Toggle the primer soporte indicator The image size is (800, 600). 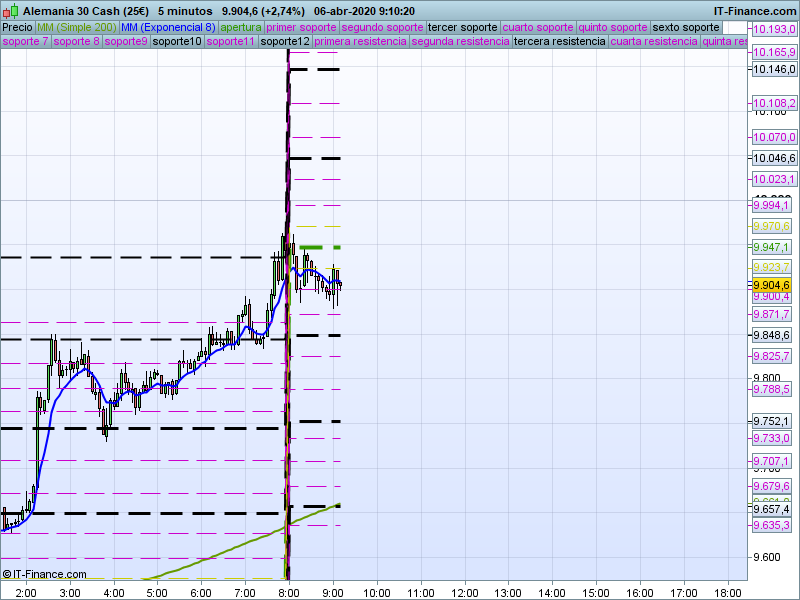tap(302, 27)
